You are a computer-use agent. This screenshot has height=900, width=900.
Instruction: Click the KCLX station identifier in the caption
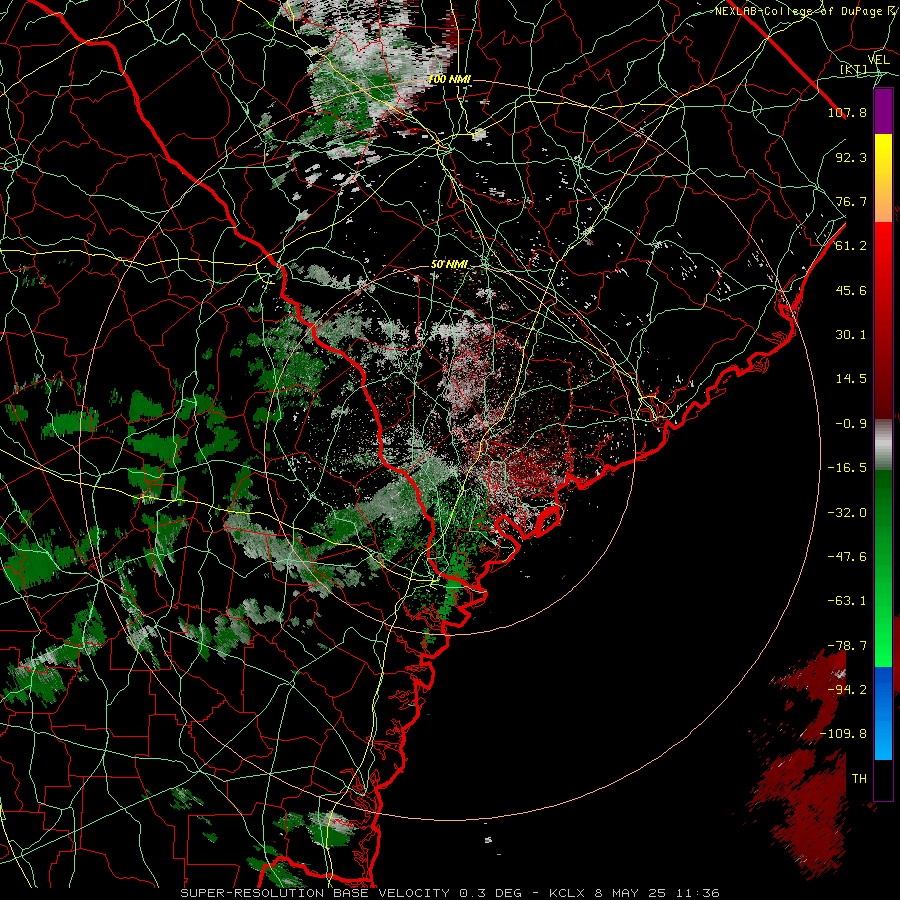click(568, 893)
